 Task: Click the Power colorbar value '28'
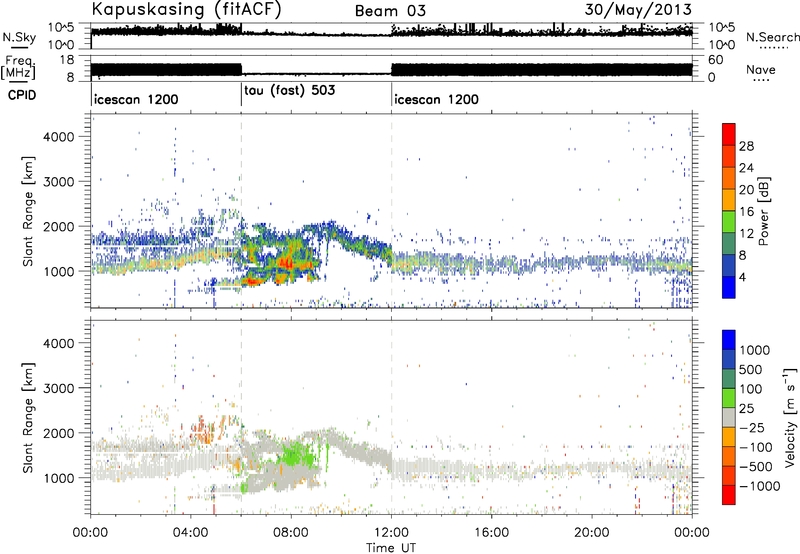[x=746, y=146]
